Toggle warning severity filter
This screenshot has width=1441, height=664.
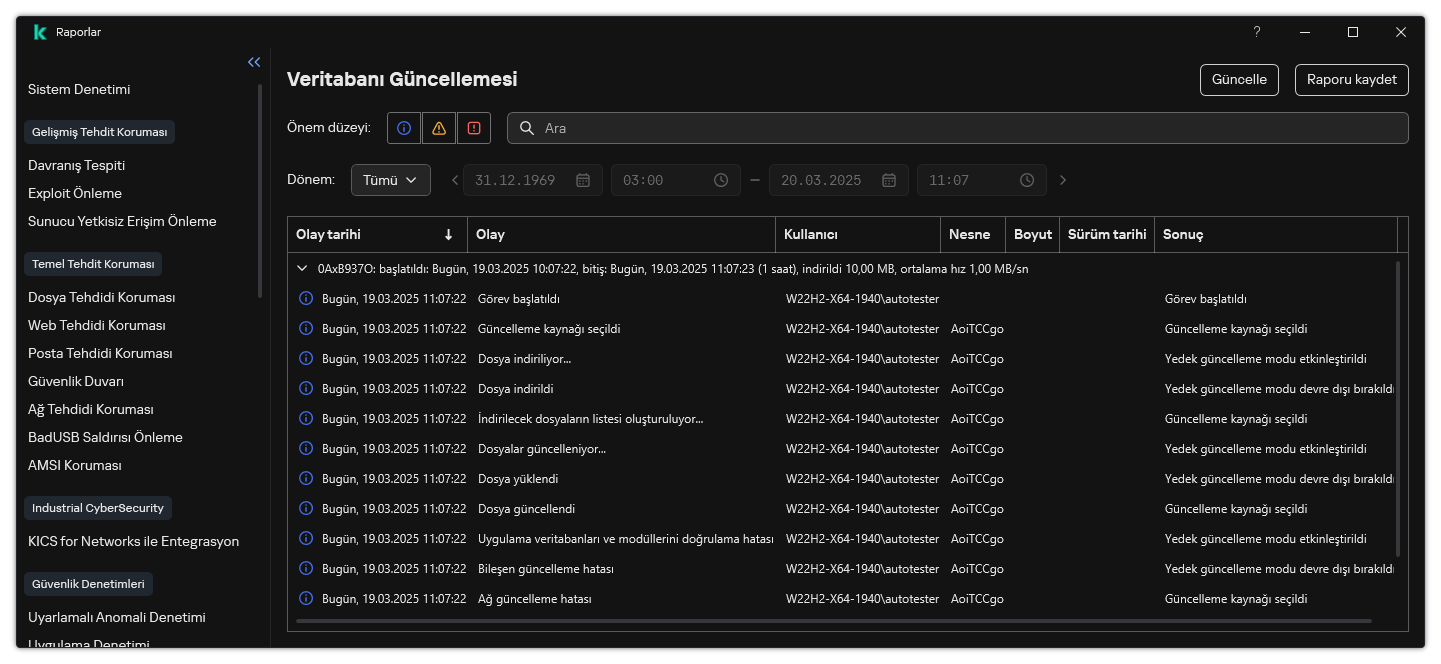click(439, 128)
